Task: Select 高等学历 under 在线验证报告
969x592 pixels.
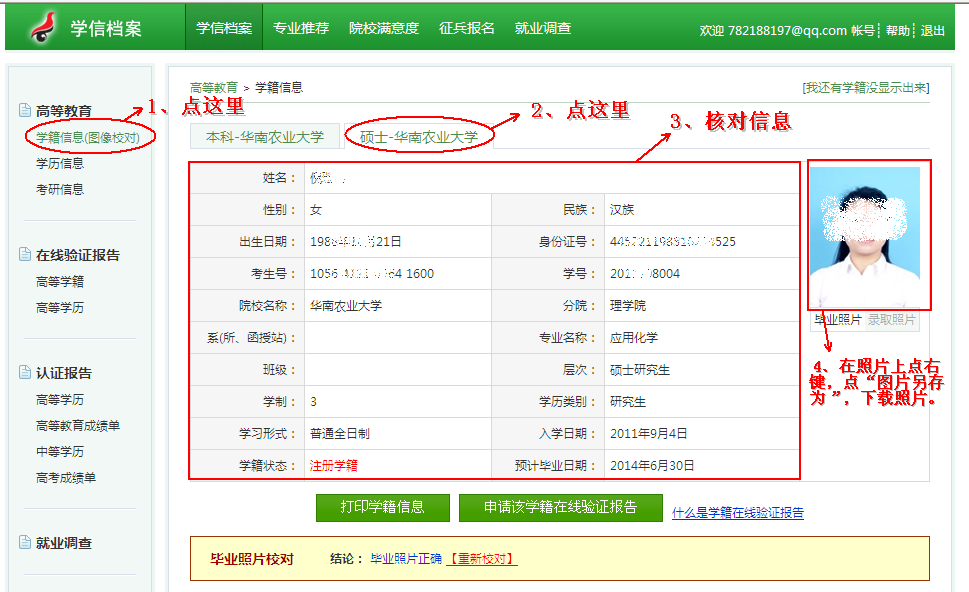Action: 60,307
